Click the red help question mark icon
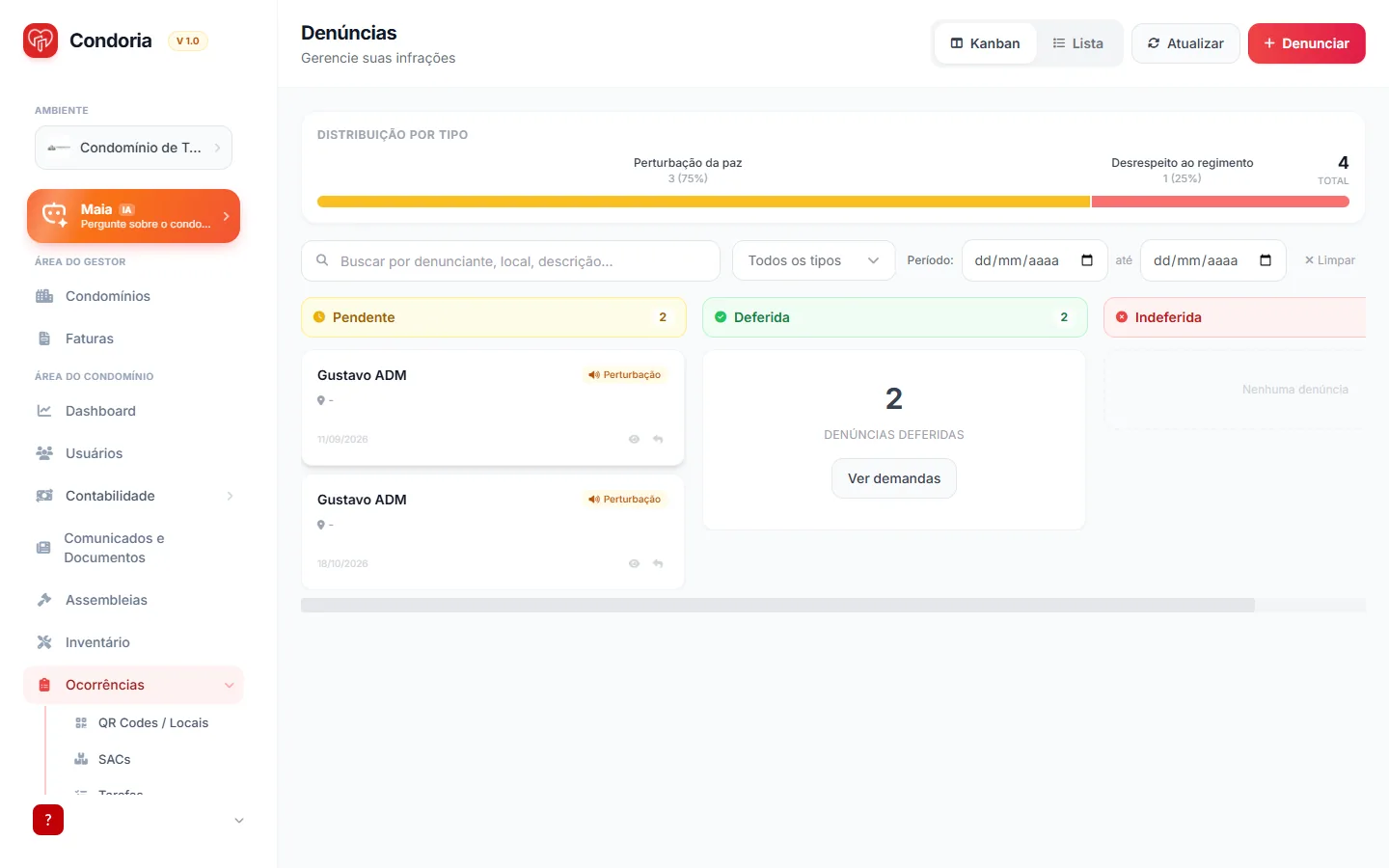The width and height of the screenshot is (1389, 868). point(48,820)
